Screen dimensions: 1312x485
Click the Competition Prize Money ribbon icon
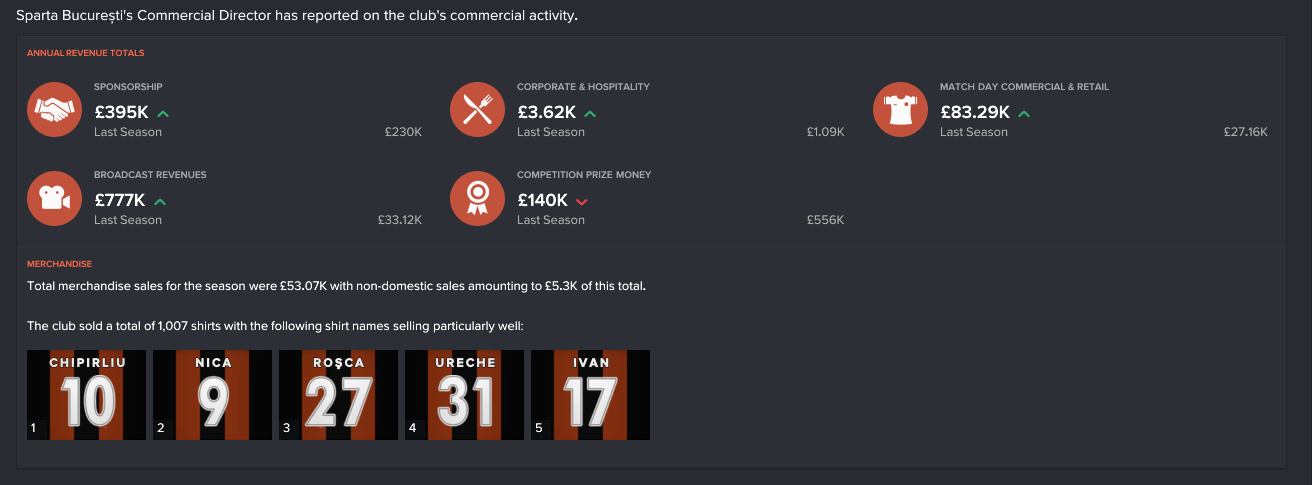tap(478, 198)
